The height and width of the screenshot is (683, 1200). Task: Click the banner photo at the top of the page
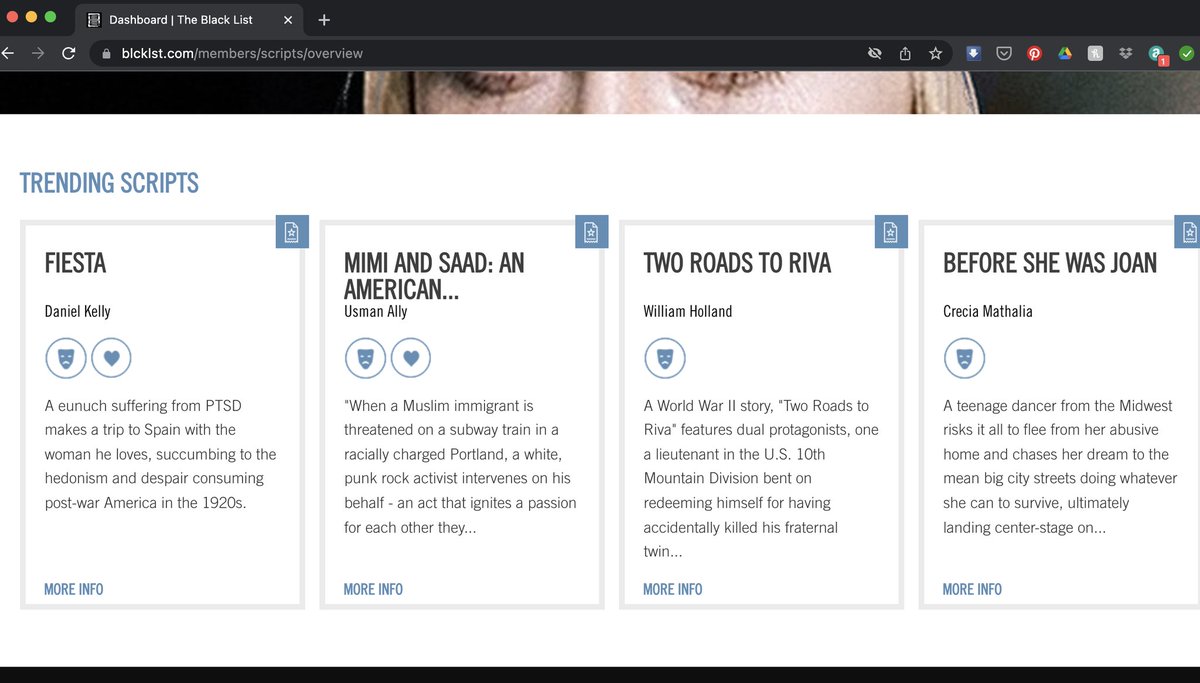pyautogui.click(x=600, y=94)
